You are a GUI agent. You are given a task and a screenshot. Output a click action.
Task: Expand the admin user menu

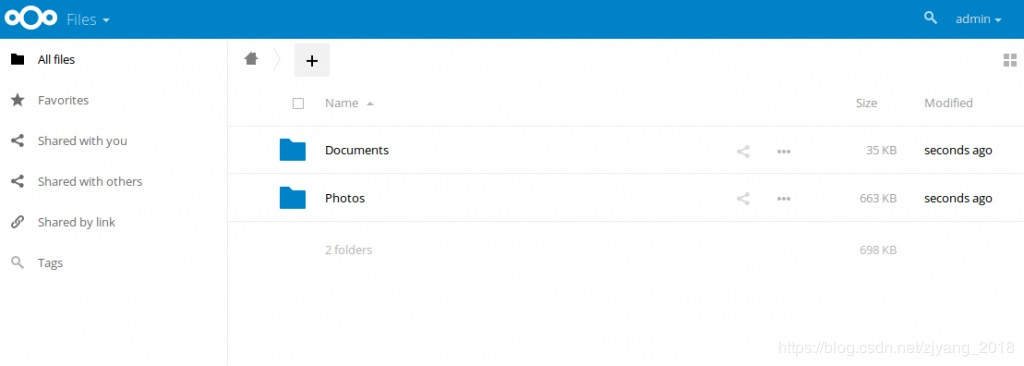point(978,20)
